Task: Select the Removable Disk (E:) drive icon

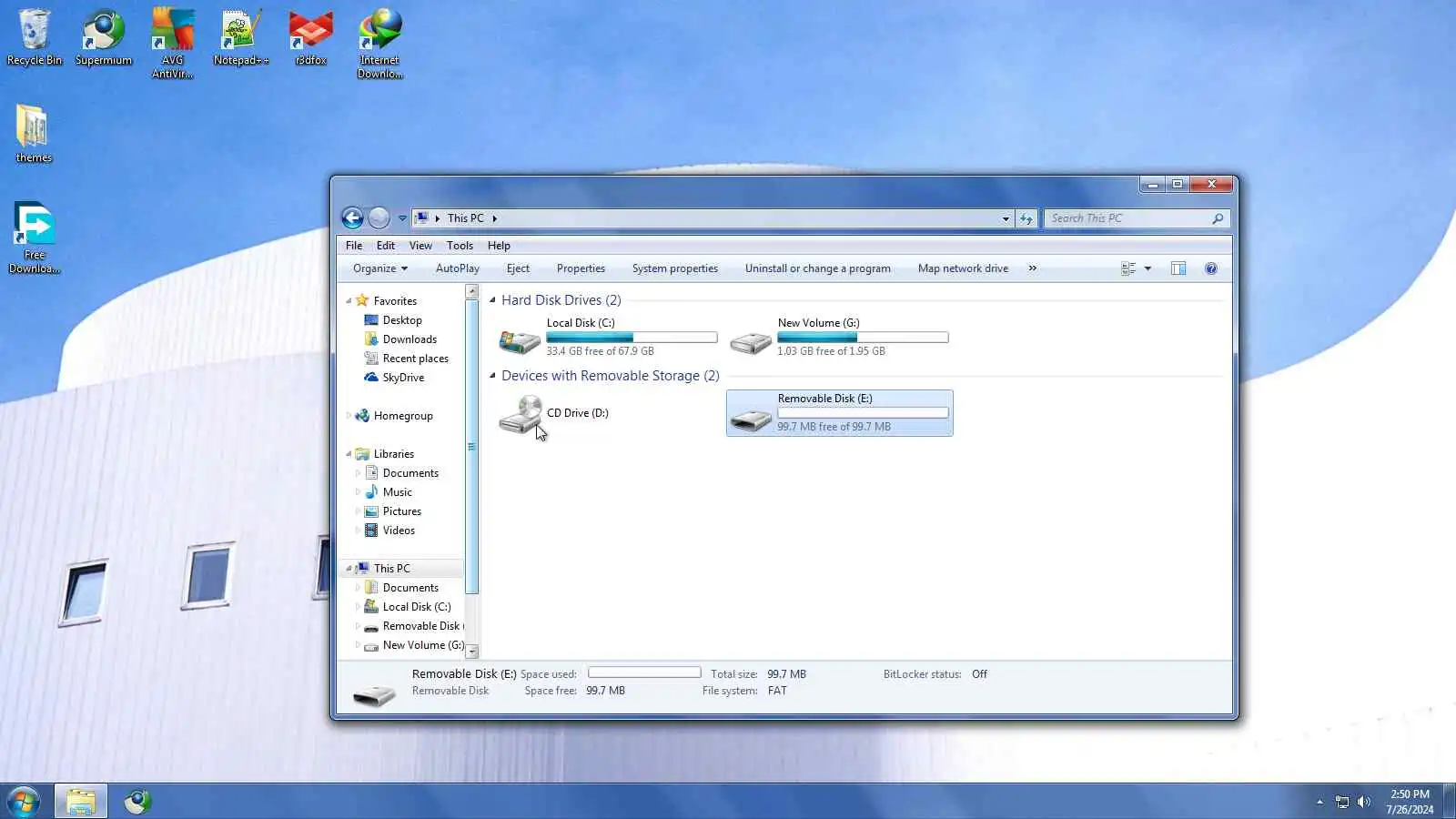Action: coord(752,419)
